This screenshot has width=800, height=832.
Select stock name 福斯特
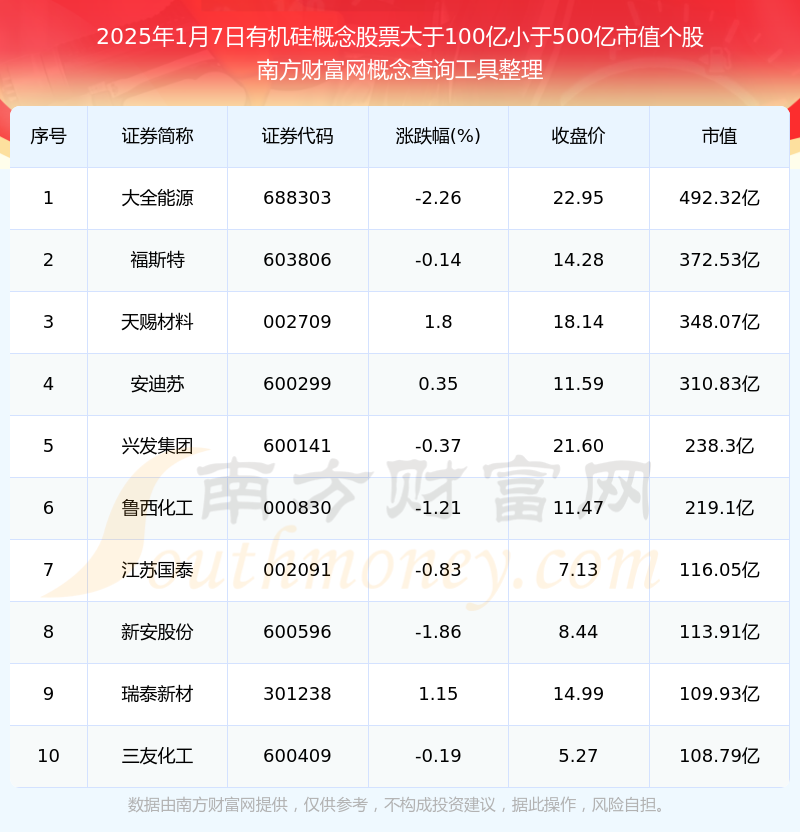[x=158, y=260]
